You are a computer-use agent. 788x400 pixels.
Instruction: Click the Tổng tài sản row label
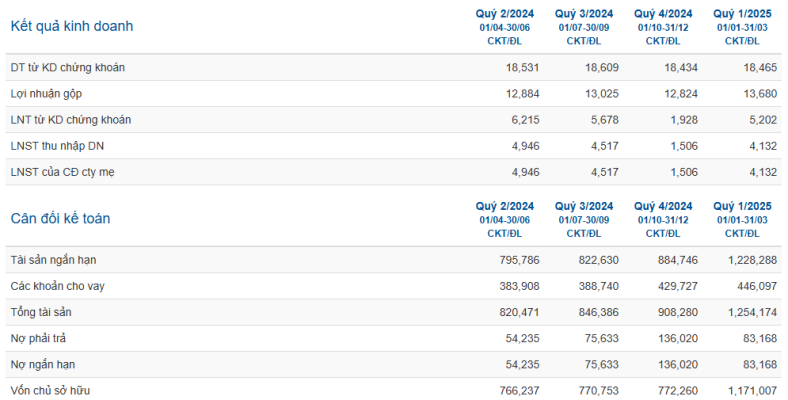tap(41, 313)
